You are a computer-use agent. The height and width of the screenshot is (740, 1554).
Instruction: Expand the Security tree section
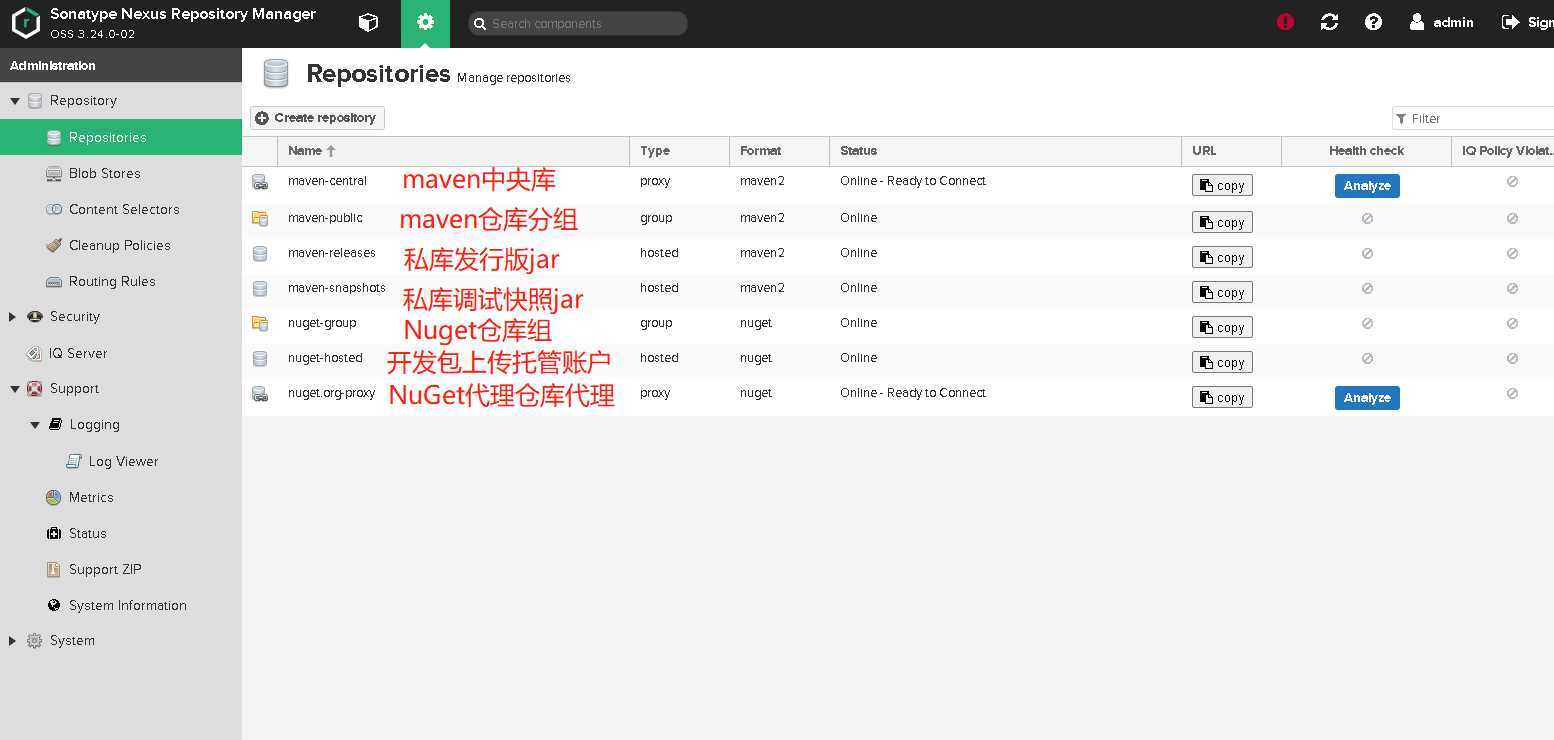click(x=12, y=317)
